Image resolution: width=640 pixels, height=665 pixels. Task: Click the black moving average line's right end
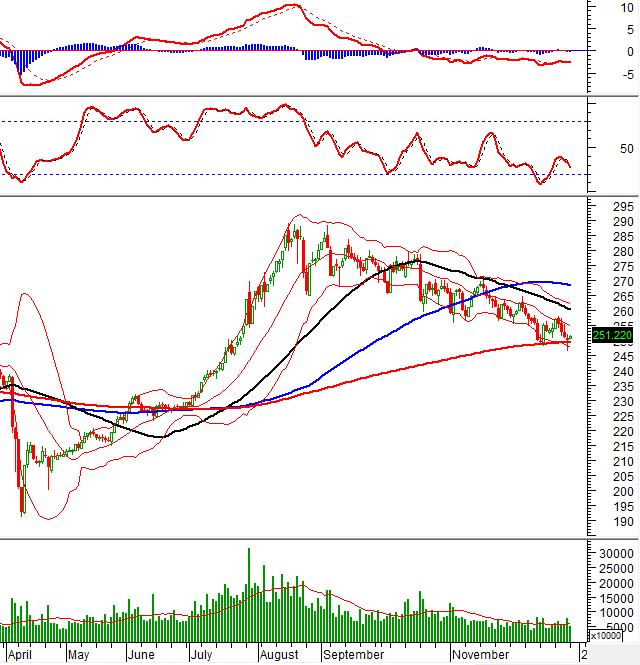(x=570, y=309)
